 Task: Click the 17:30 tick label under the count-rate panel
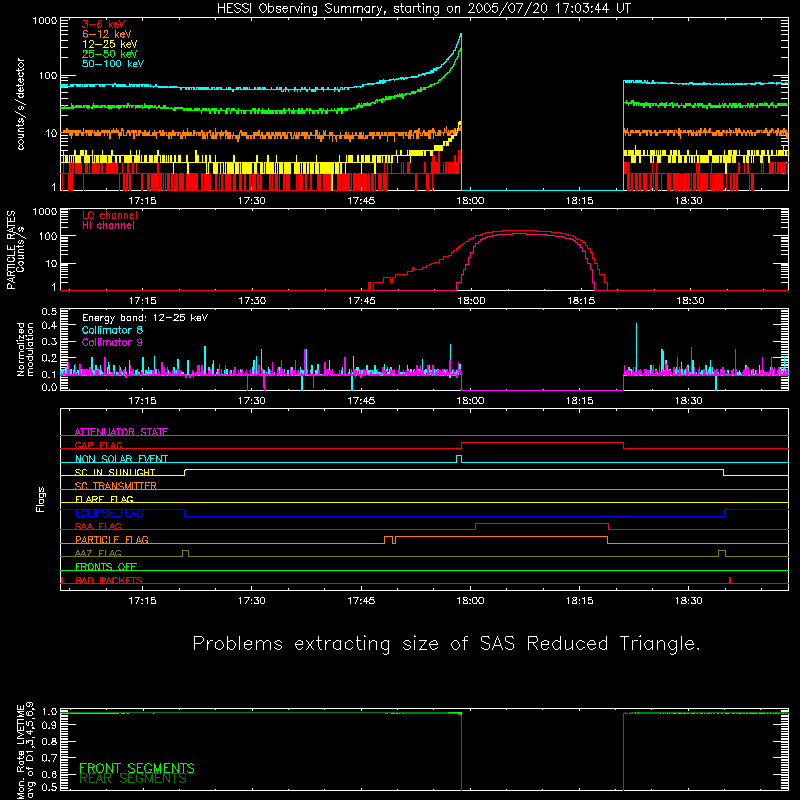[x=252, y=201]
